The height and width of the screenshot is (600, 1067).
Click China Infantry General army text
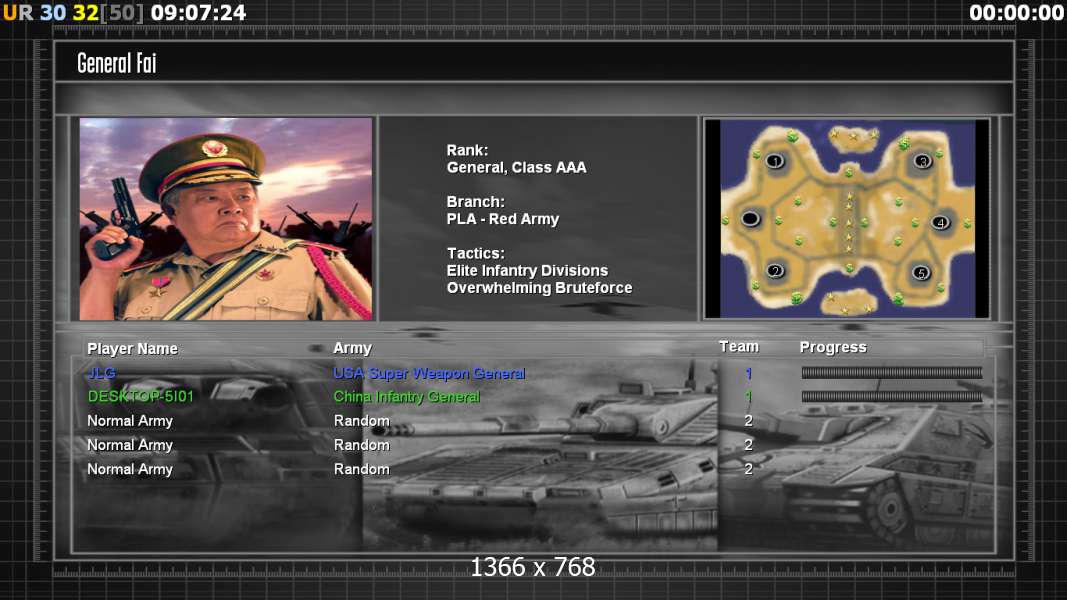406,397
